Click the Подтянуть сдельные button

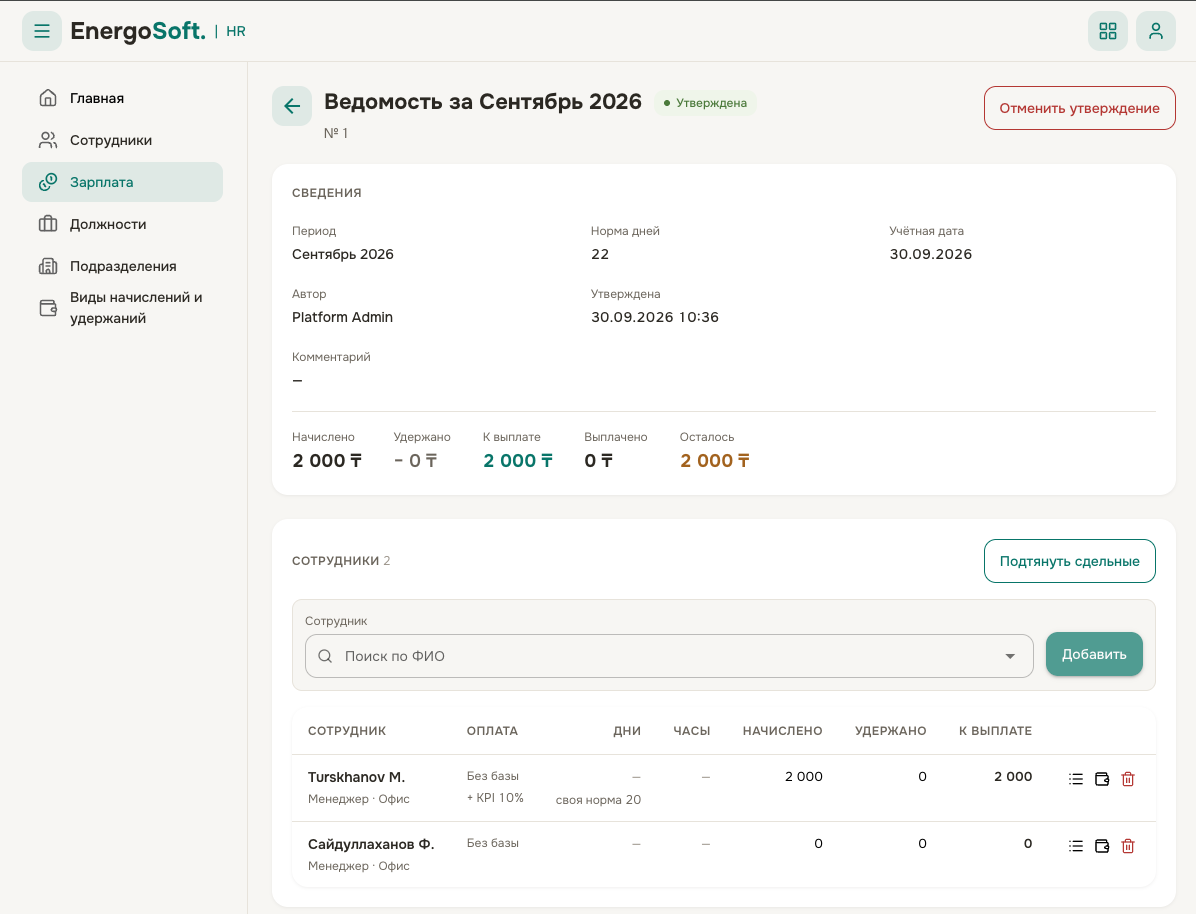(x=1069, y=562)
